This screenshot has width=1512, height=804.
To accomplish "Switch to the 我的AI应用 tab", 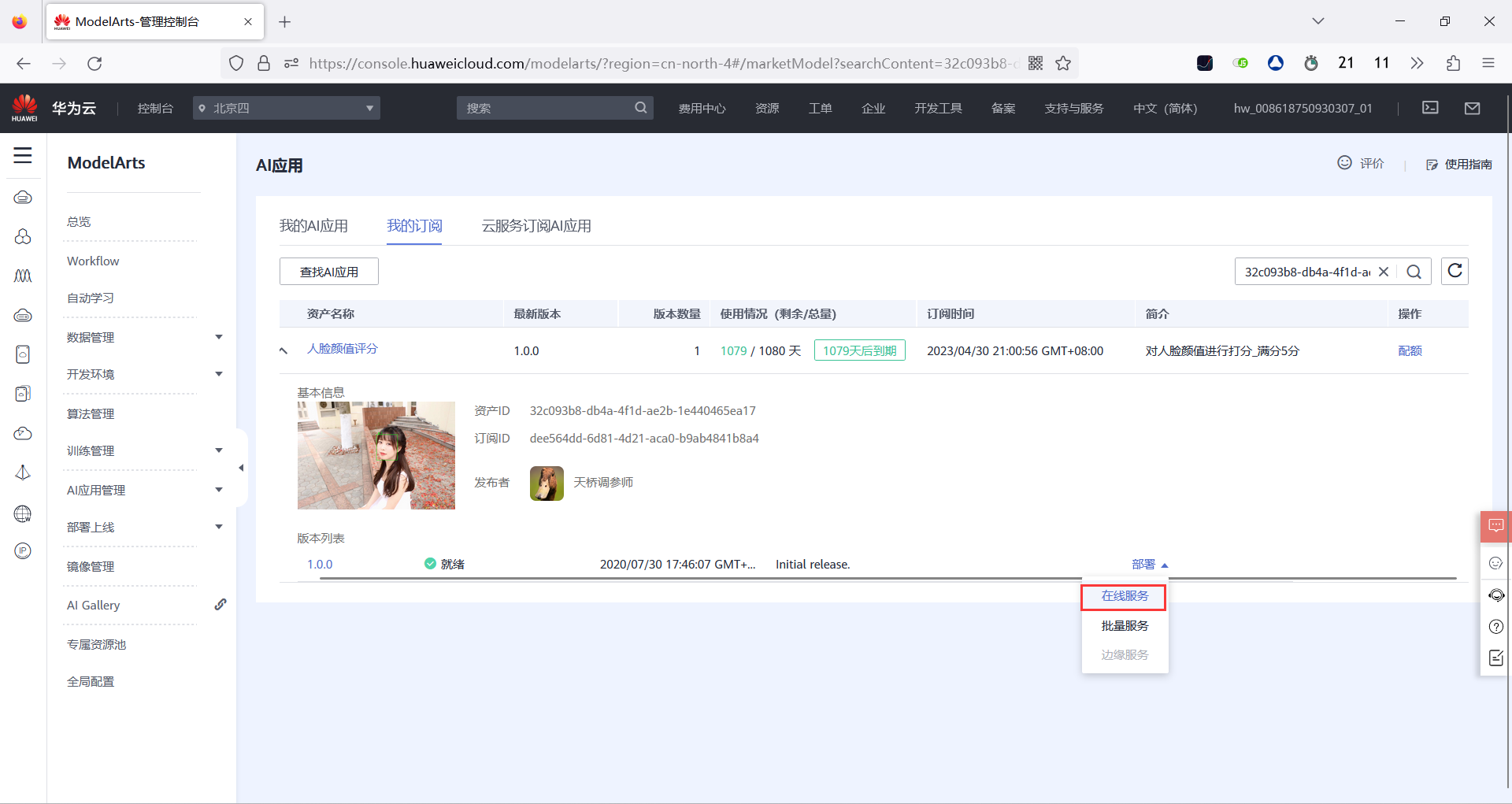I will coord(313,225).
